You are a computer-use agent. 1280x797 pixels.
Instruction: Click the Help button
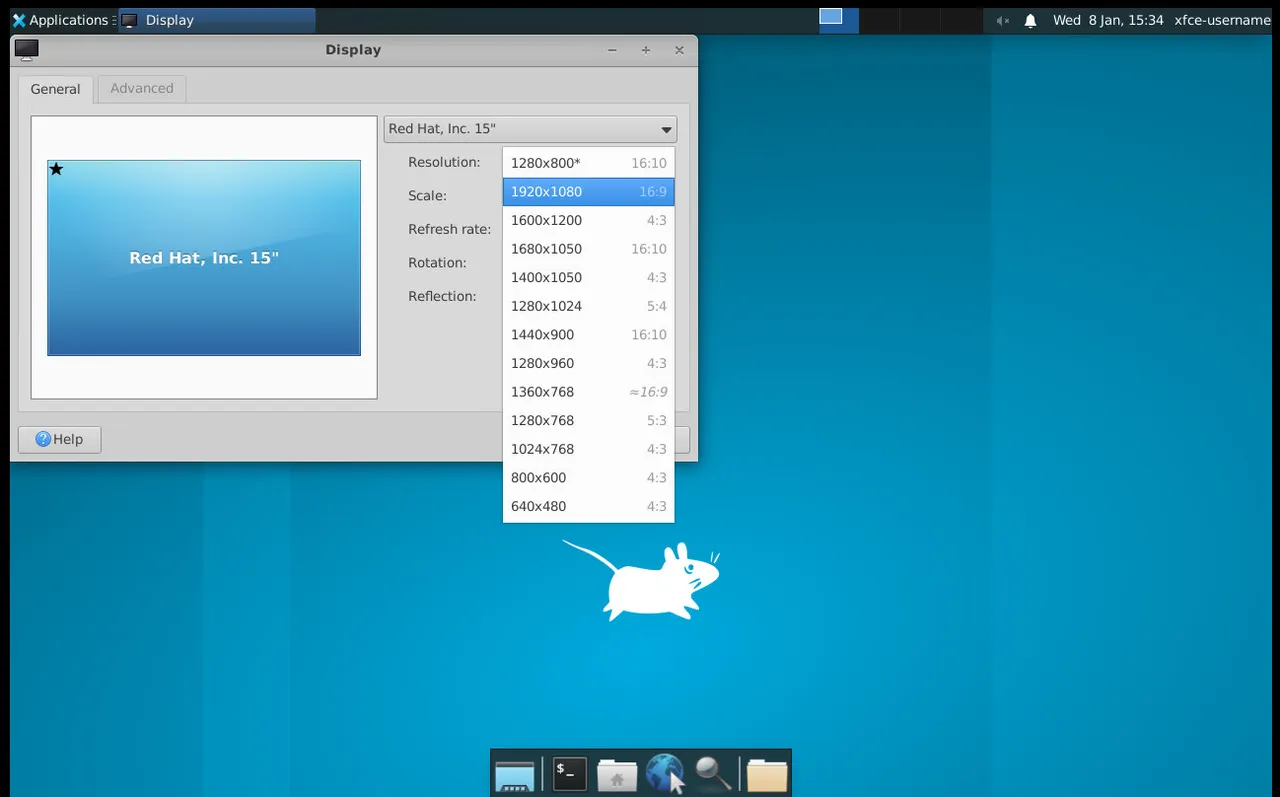pos(59,439)
